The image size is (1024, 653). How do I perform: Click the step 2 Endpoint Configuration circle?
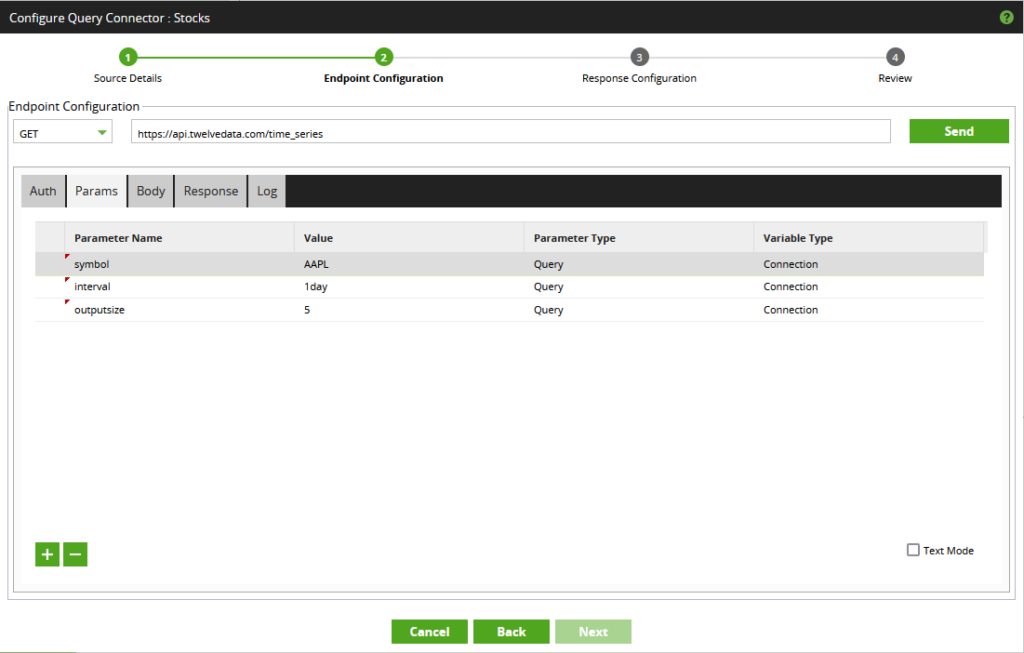click(x=383, y=58)
